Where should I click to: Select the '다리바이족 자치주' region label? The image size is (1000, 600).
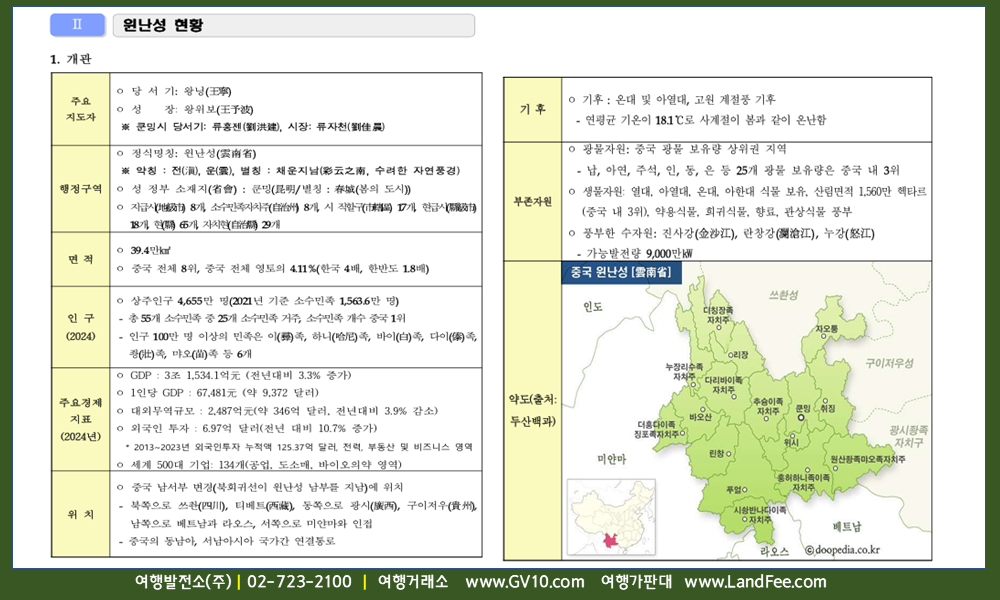coord(723,384)
